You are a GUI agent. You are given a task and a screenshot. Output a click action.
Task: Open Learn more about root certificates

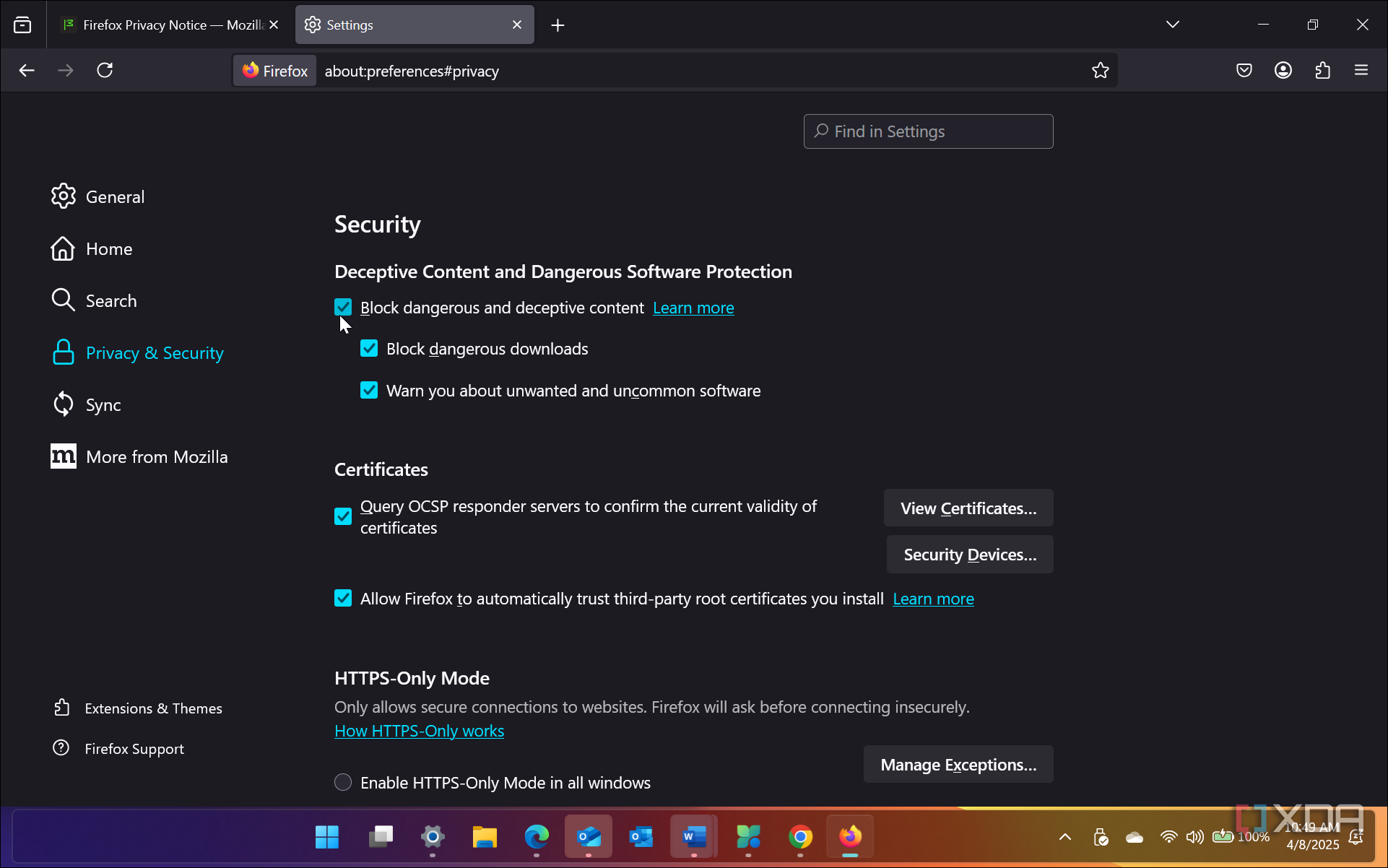point(933,599)
